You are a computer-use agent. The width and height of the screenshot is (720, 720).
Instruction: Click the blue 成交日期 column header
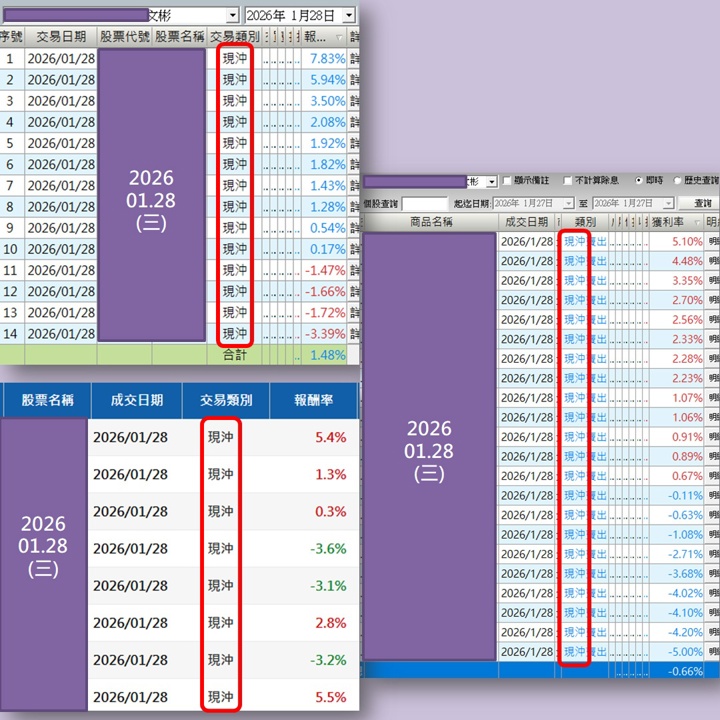tap(137, 400)
